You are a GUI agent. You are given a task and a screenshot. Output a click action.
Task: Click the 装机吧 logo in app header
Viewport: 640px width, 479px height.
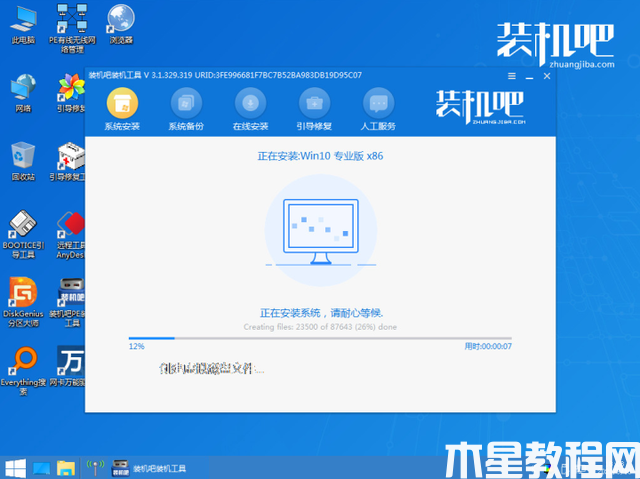[480, 107]
